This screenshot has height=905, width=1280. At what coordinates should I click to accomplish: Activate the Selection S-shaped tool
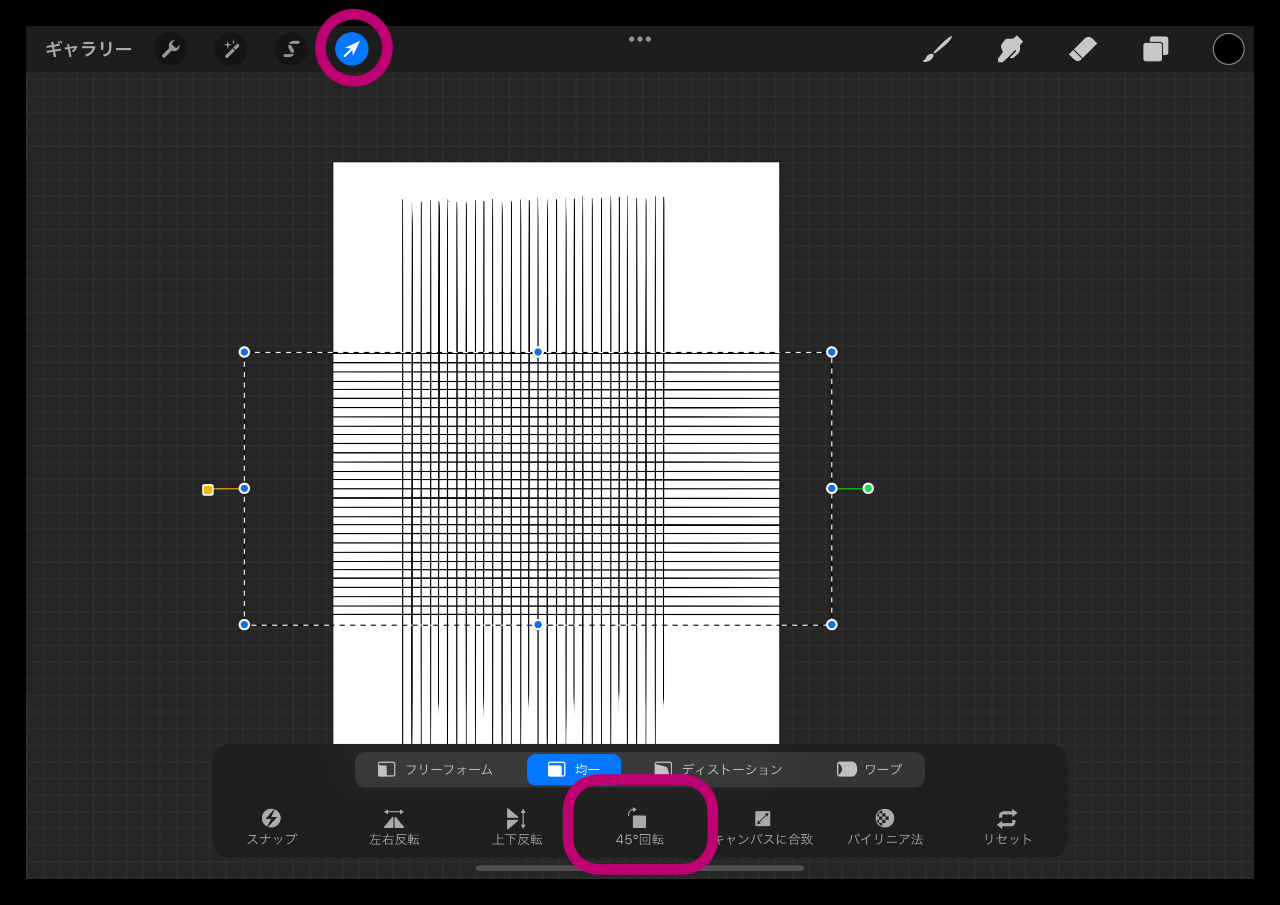[x=291, y=49]
